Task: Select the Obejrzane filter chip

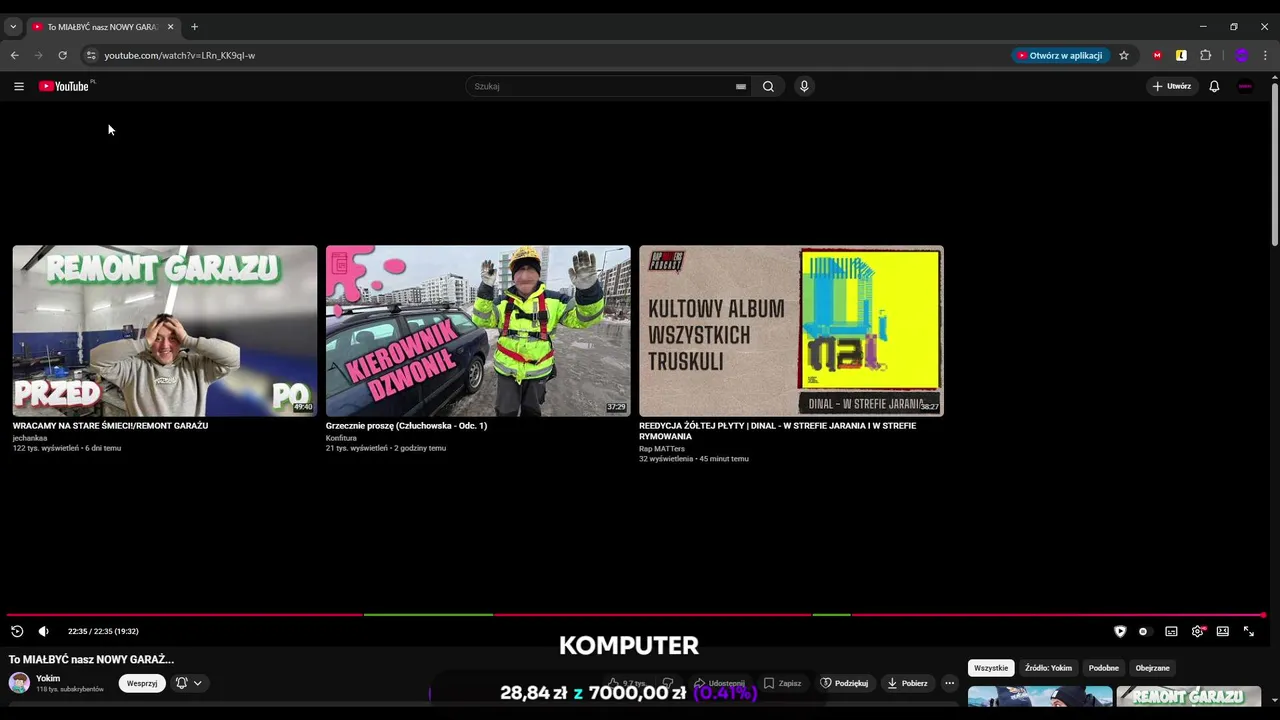Action: 1152,668
